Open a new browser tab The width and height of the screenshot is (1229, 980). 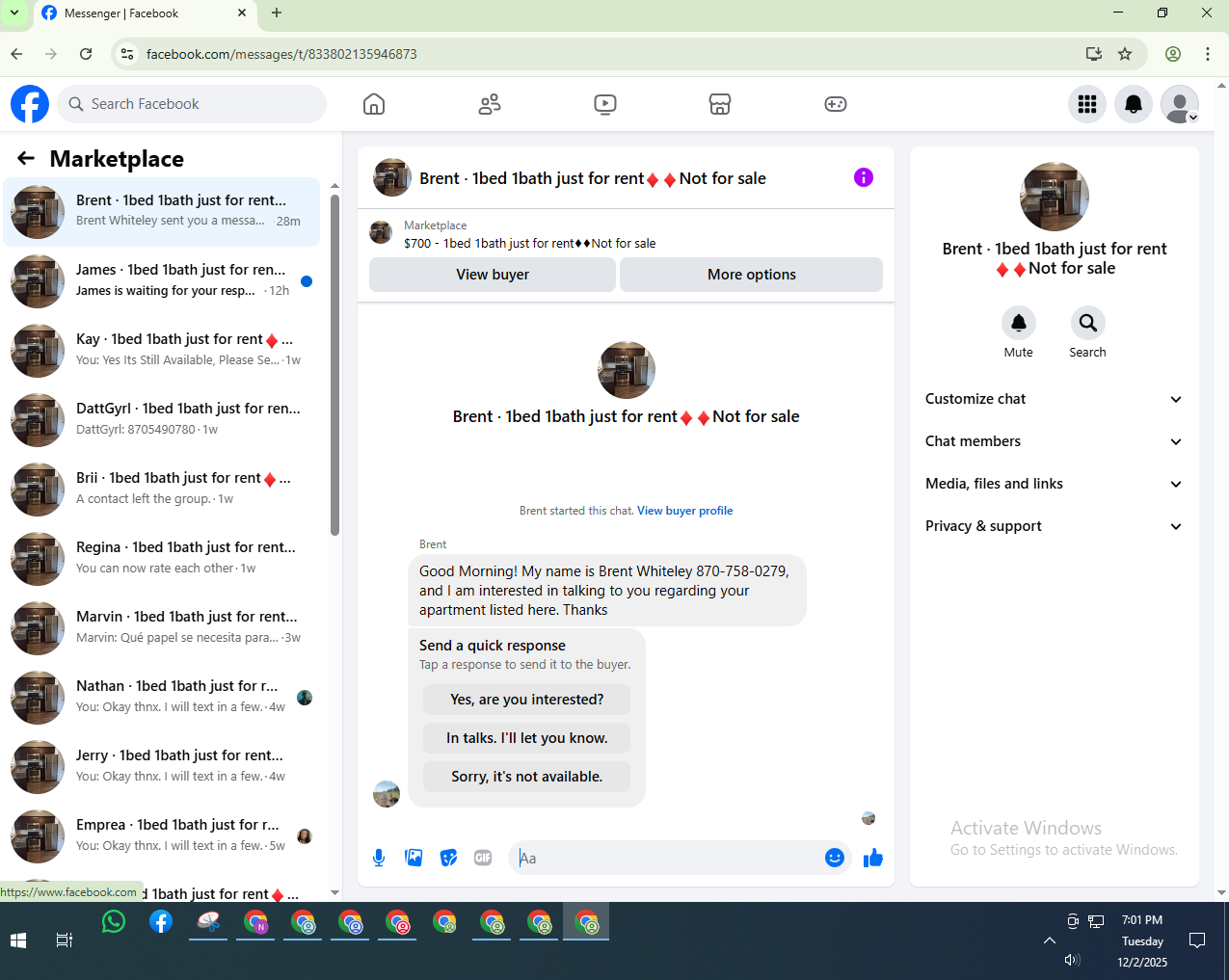pos(277,13)
